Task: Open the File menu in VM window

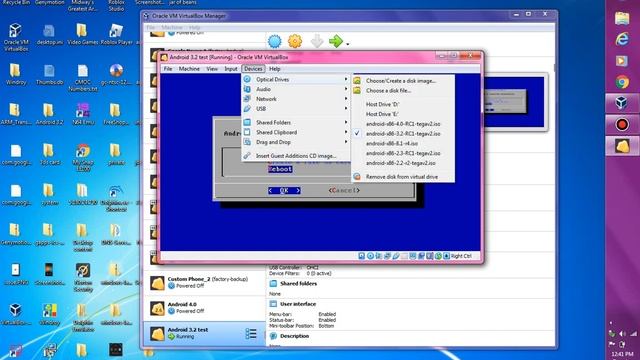Action: pos(168,69)
